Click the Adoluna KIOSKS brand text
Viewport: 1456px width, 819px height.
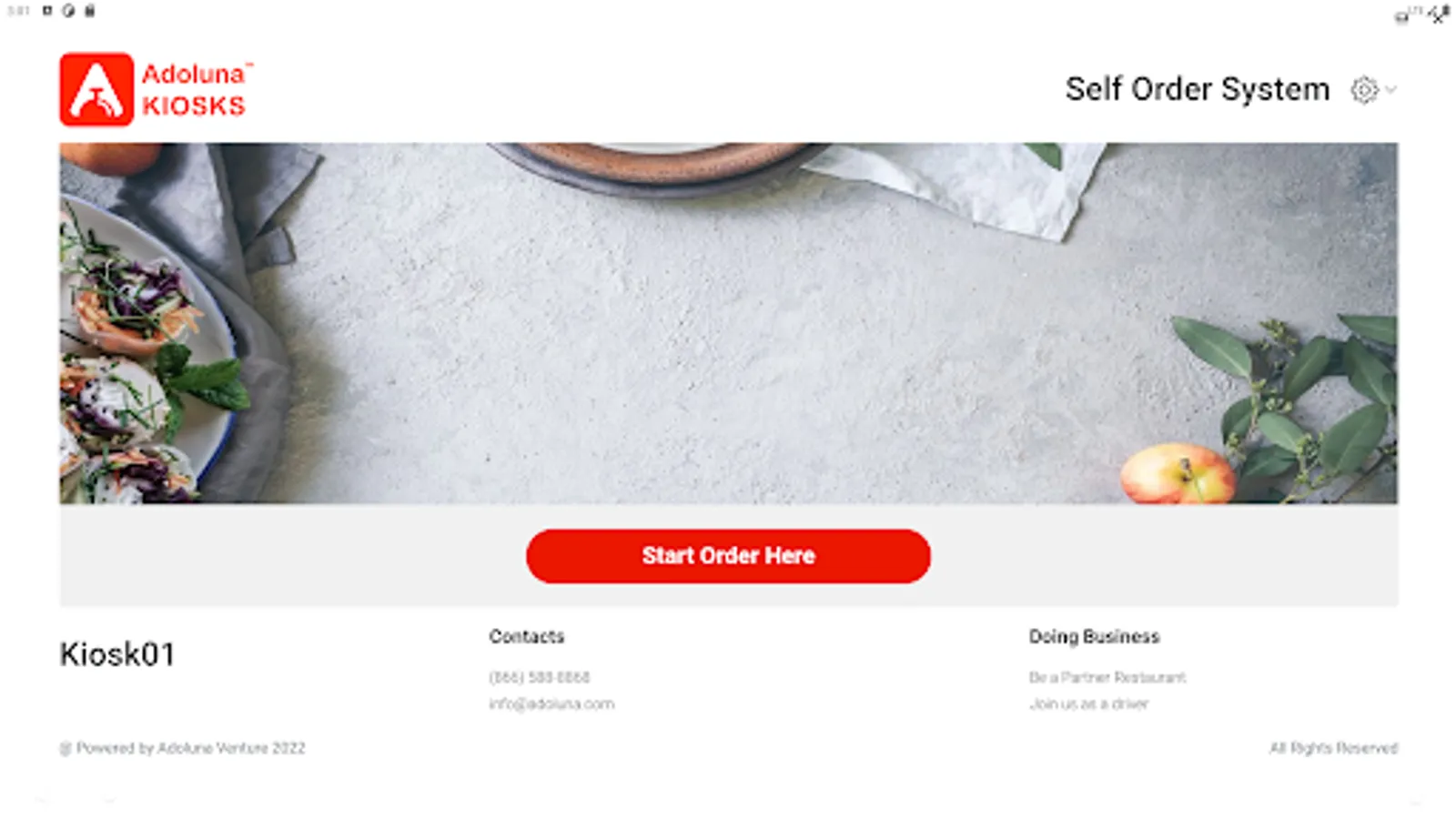pos(197,90)
